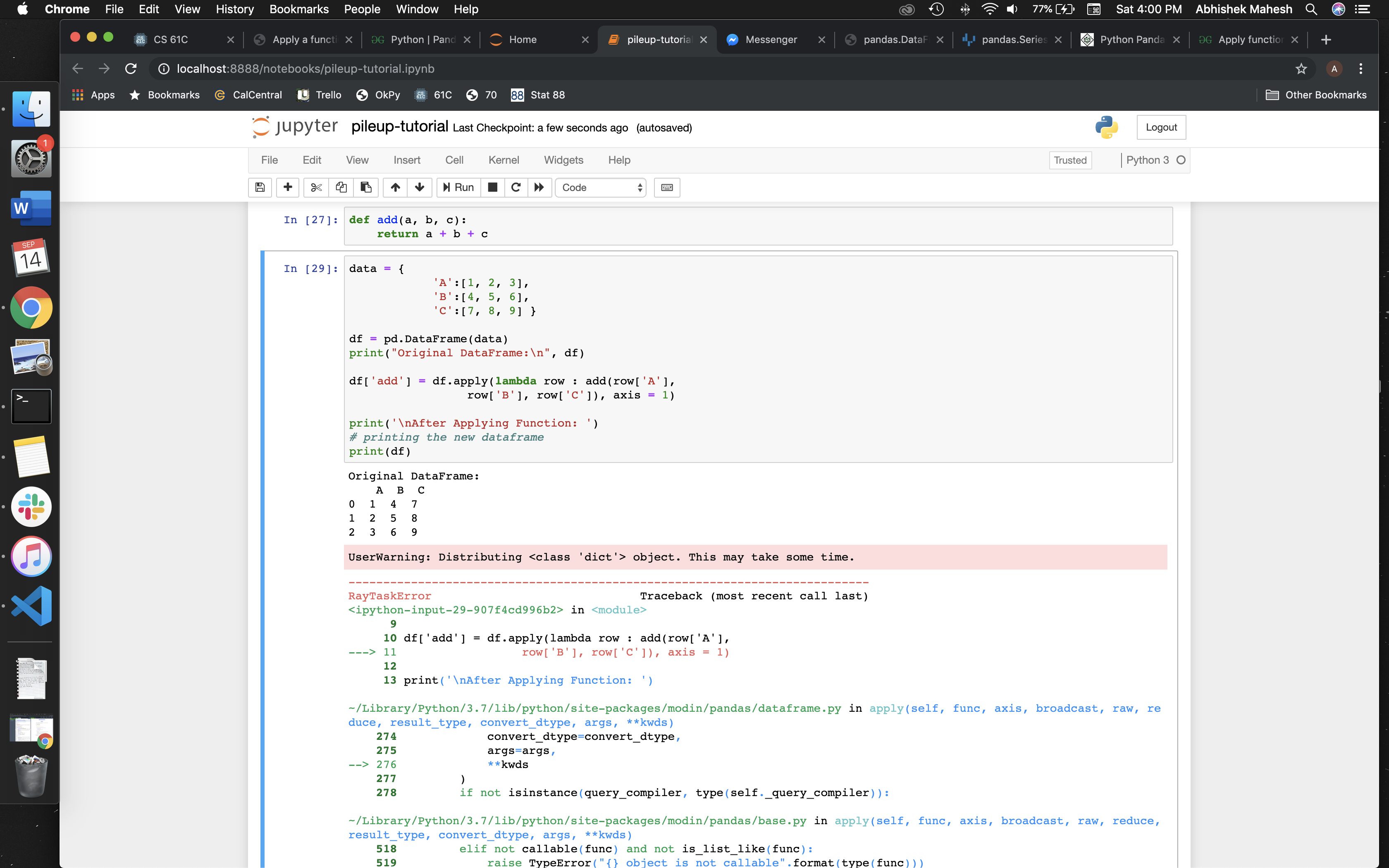
Task: Click the Logout button
Action: point(1160,127)
